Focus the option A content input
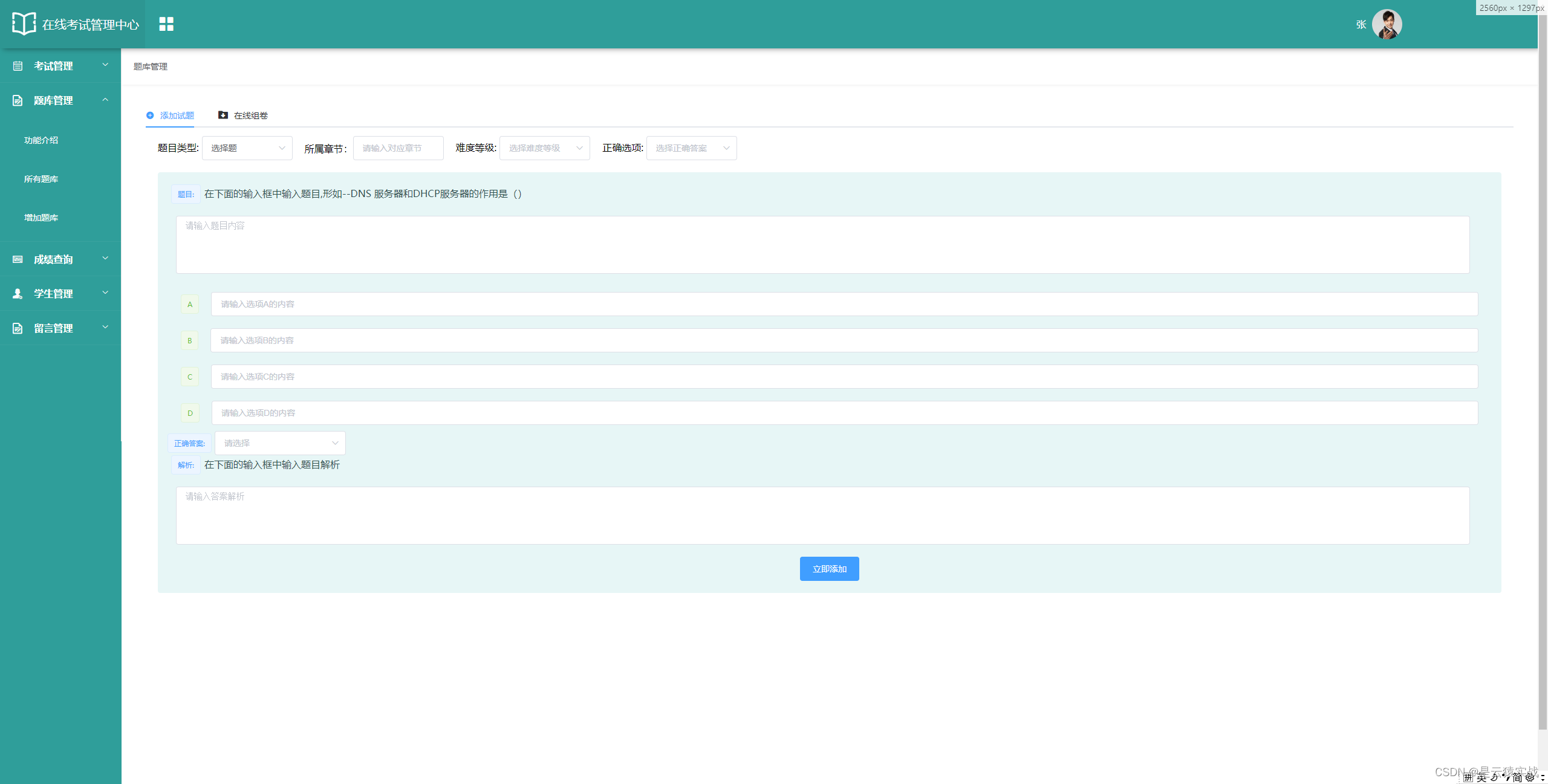 pyautogui.click(x=844, y=304)
